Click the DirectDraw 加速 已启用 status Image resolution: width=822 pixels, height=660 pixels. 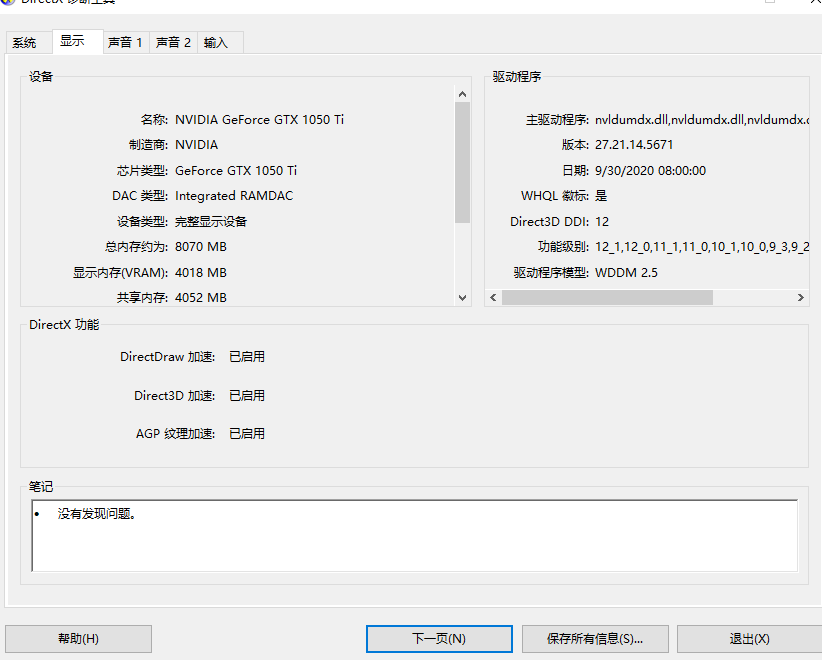(x=247, y=356)
